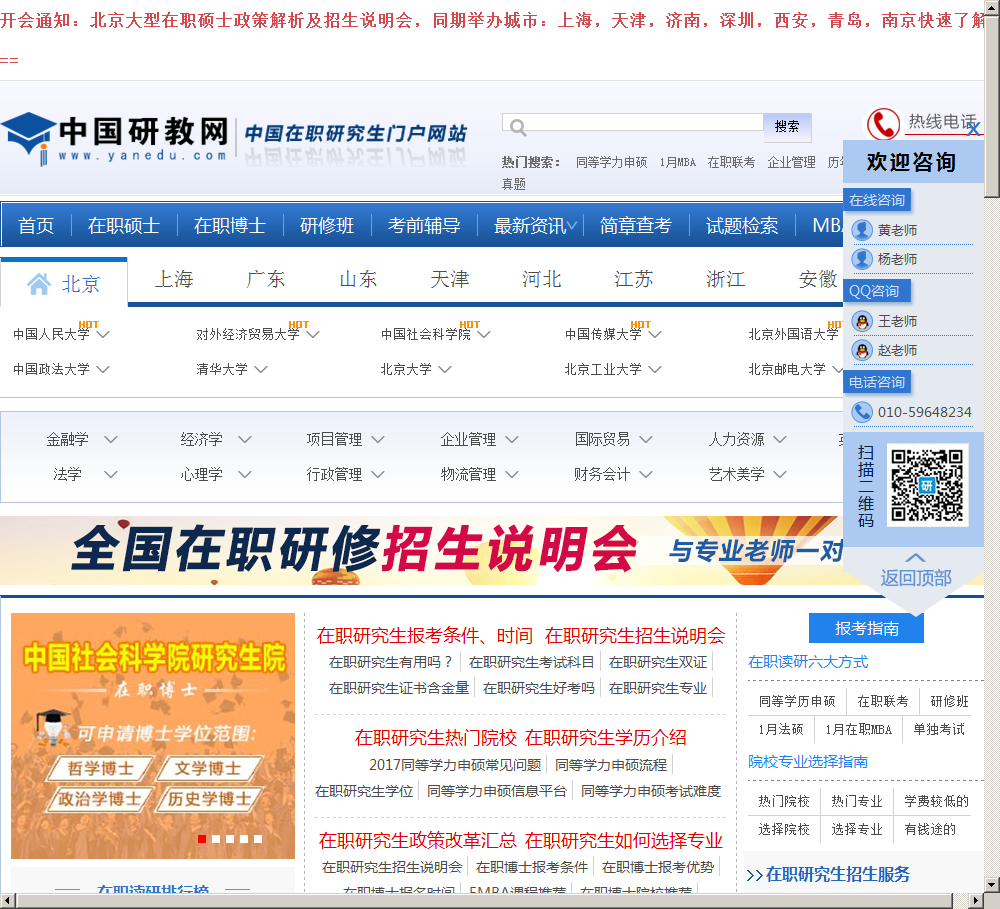Open 研修班 navigation item
Screen dimensions: 1000x909
tap(327, 225)
